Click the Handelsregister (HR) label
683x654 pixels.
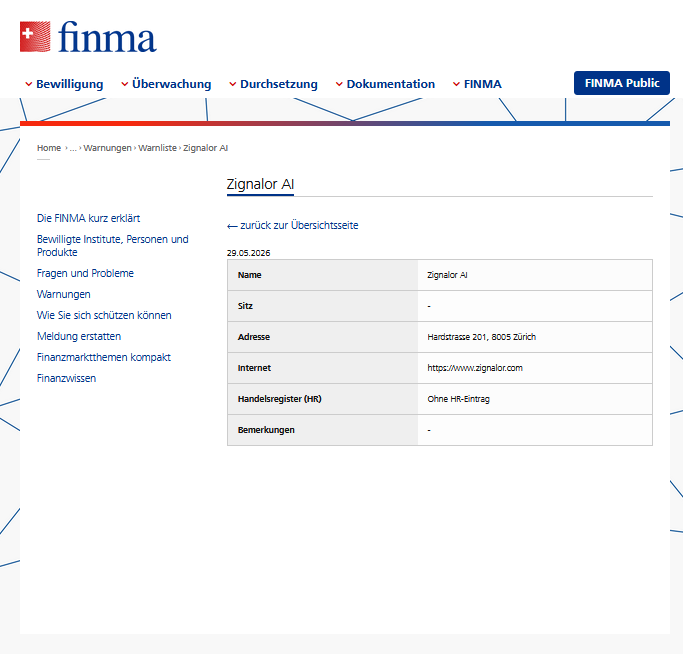pos(280,399)
